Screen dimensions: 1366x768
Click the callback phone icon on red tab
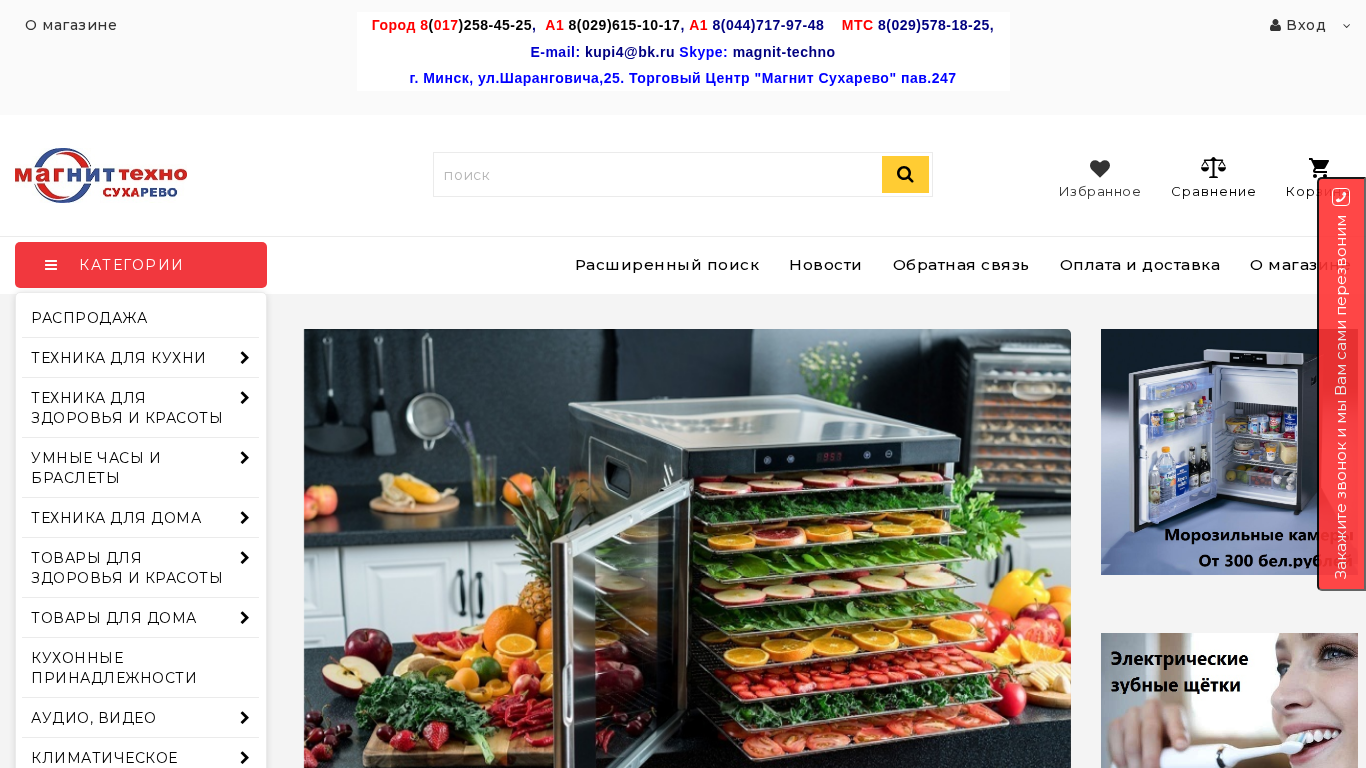click(1341, 197)
